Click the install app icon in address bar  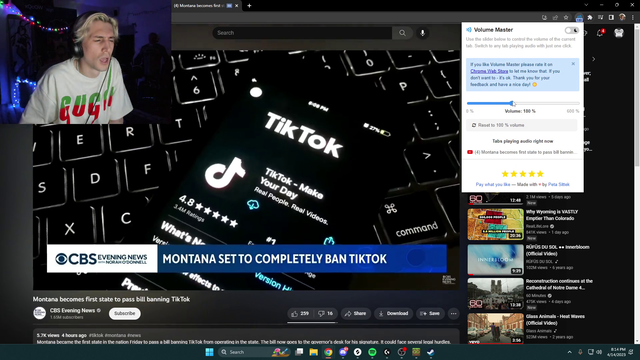coord(544,18)
